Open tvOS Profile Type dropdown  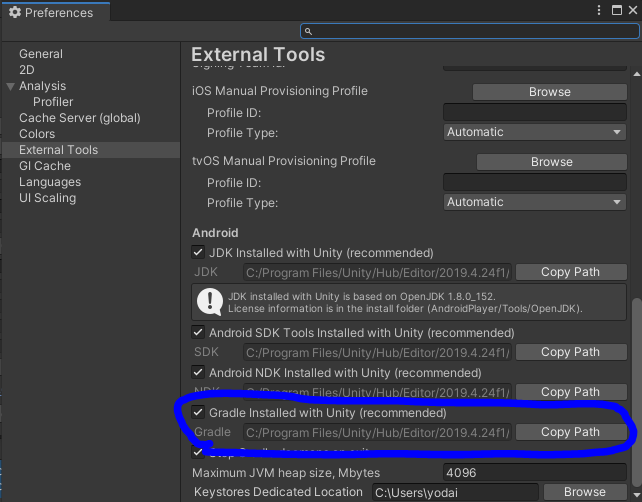535,202
